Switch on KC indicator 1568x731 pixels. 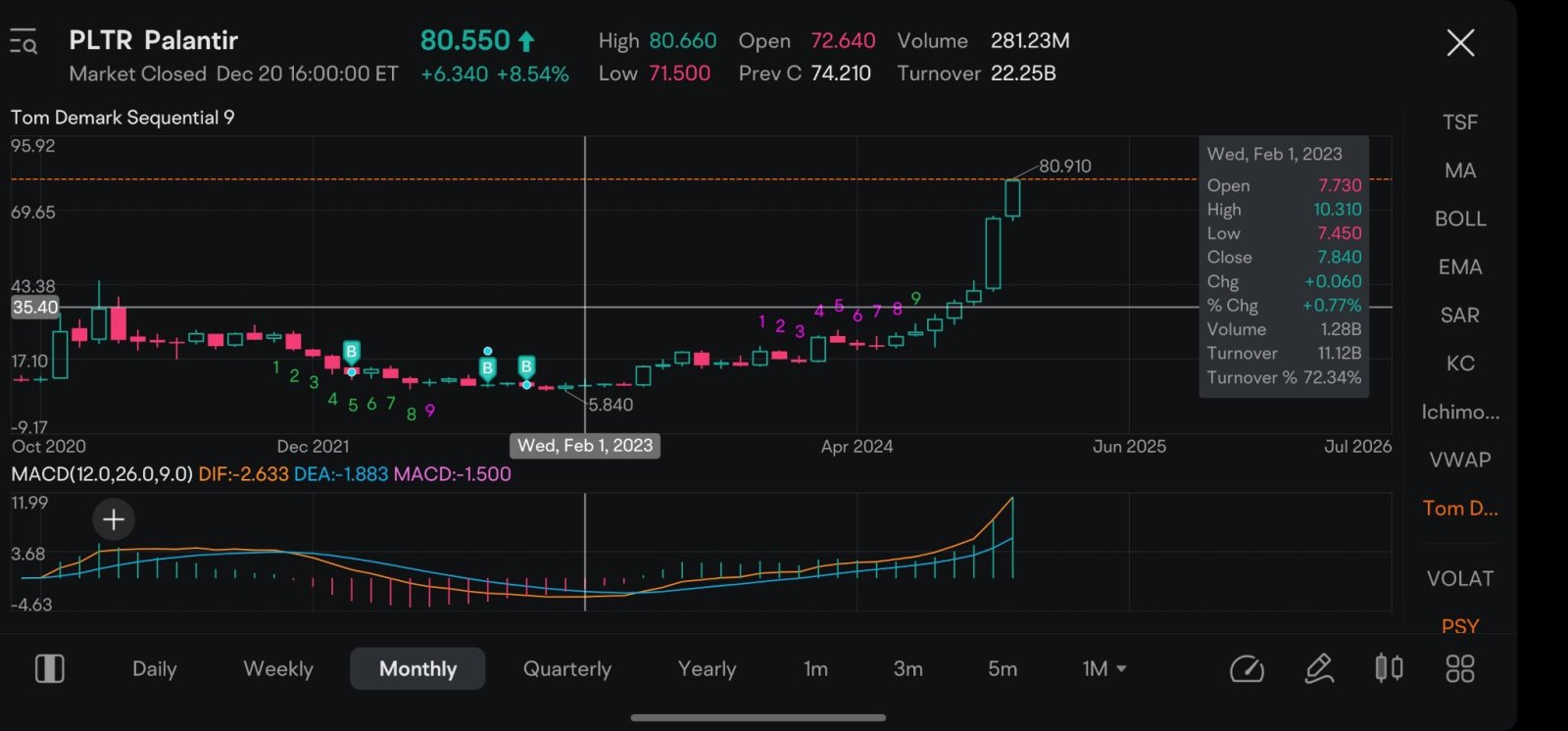1459,364
